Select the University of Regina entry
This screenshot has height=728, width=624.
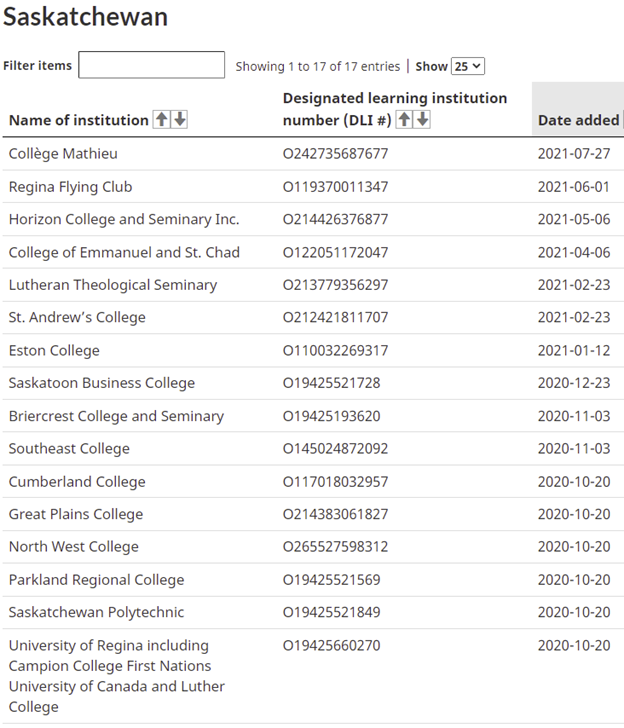coord(313,676)
